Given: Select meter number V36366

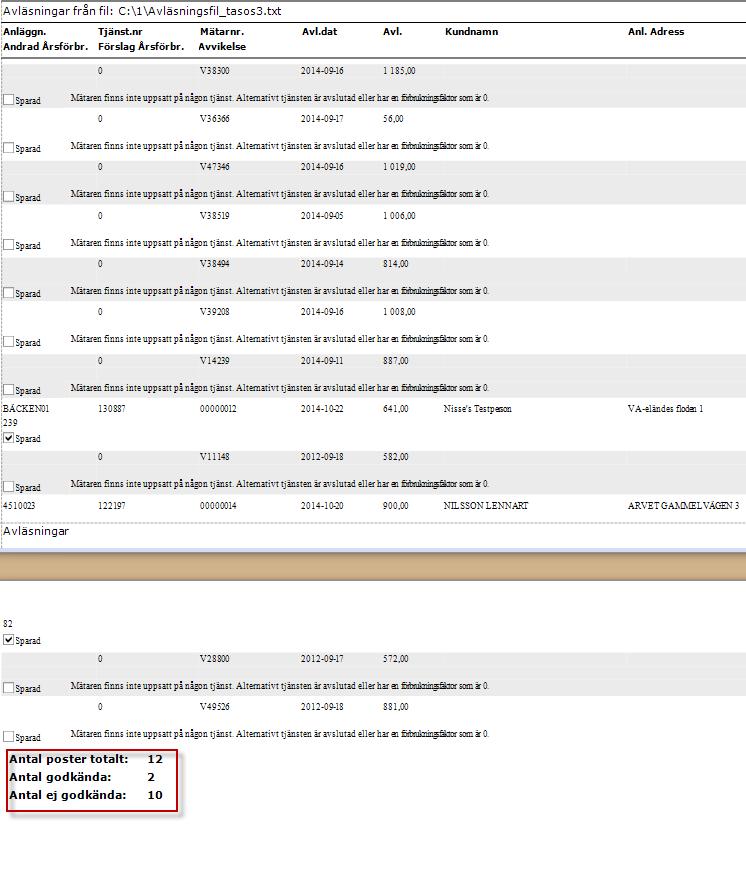Looking at the screenshot, I should tap(214, 119).
